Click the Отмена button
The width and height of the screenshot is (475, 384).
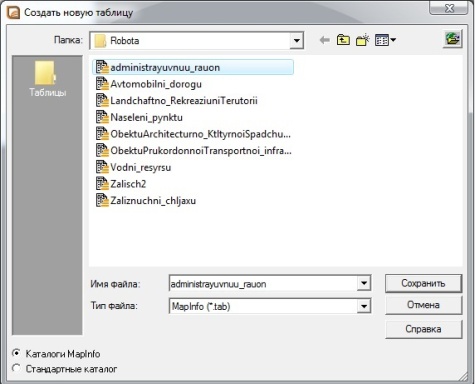pos(423,305)
